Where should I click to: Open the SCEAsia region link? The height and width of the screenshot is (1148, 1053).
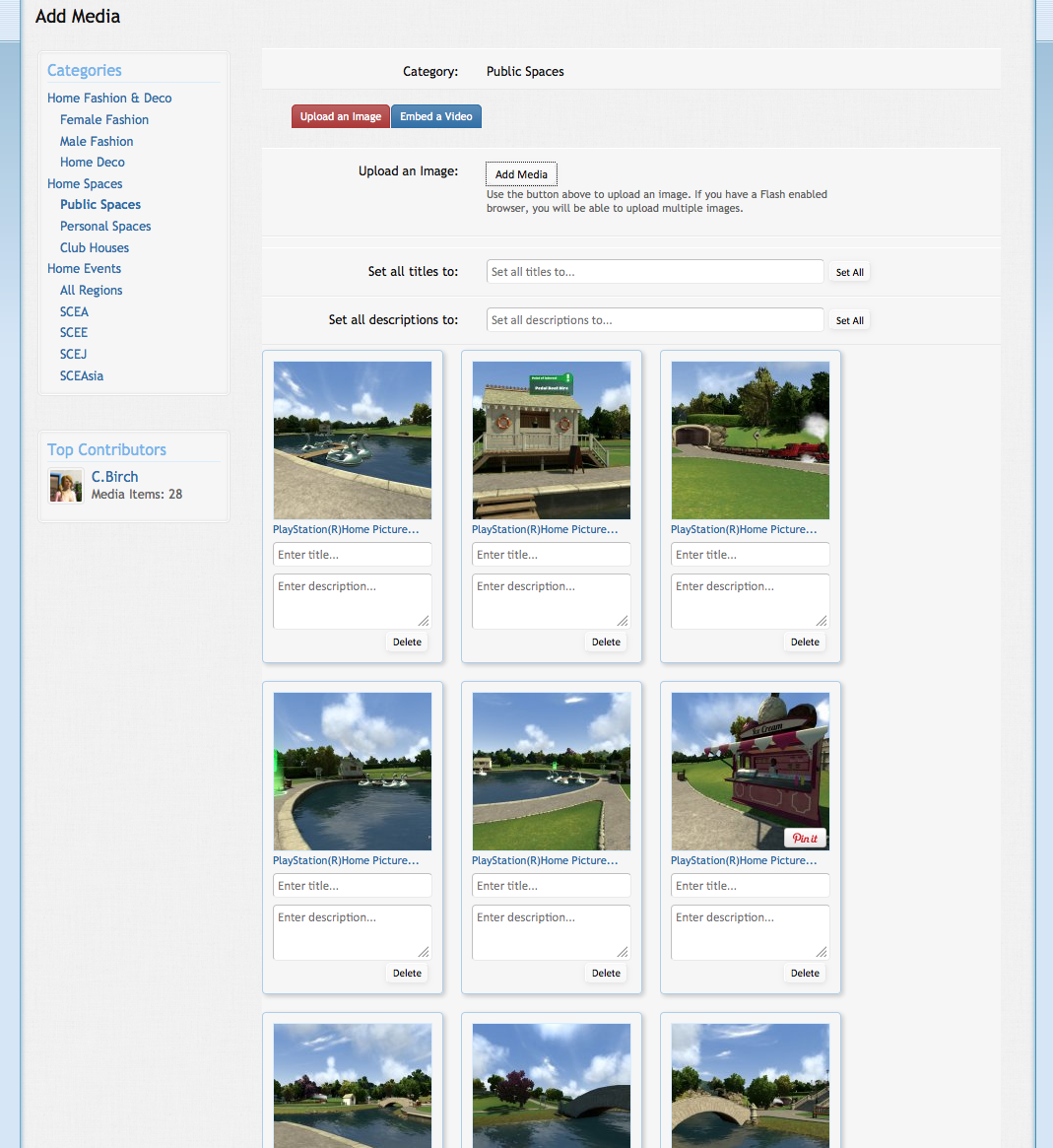click(82, 375)
